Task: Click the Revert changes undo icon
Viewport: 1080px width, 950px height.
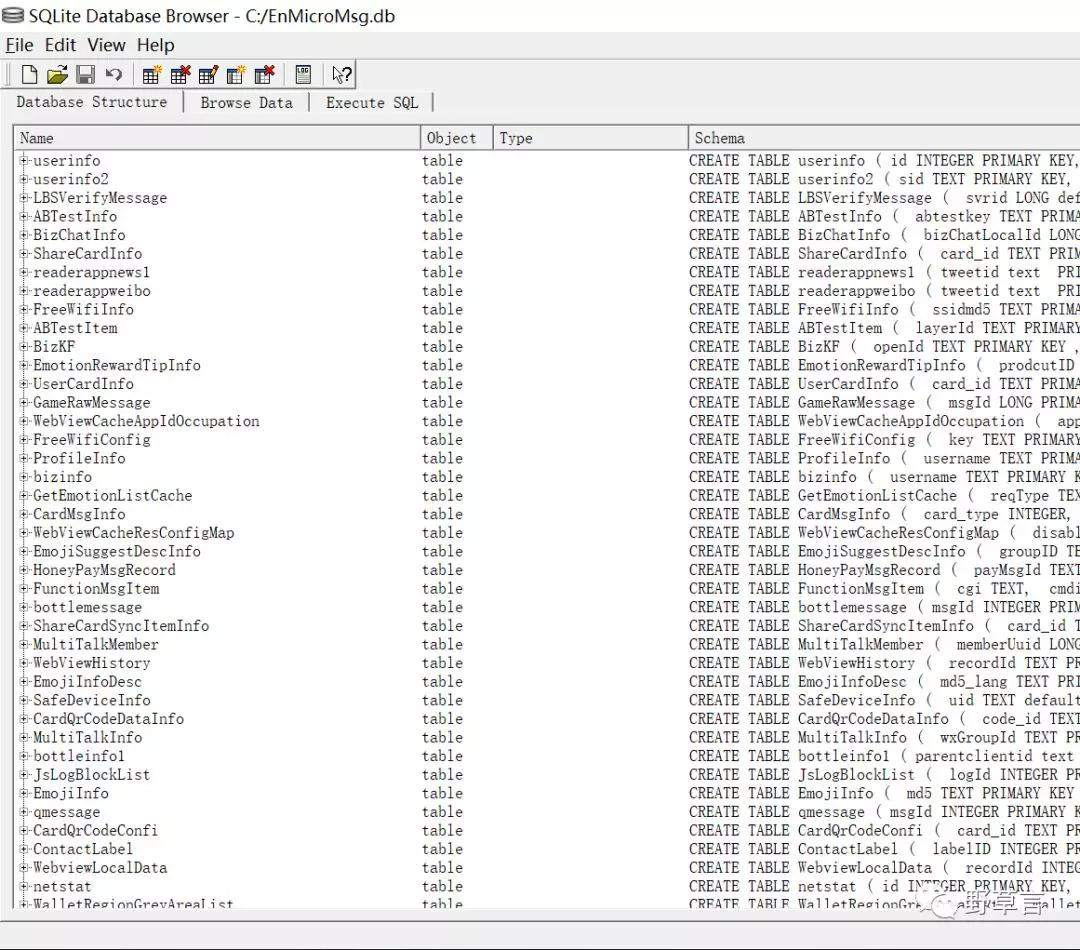Action: 114,74
